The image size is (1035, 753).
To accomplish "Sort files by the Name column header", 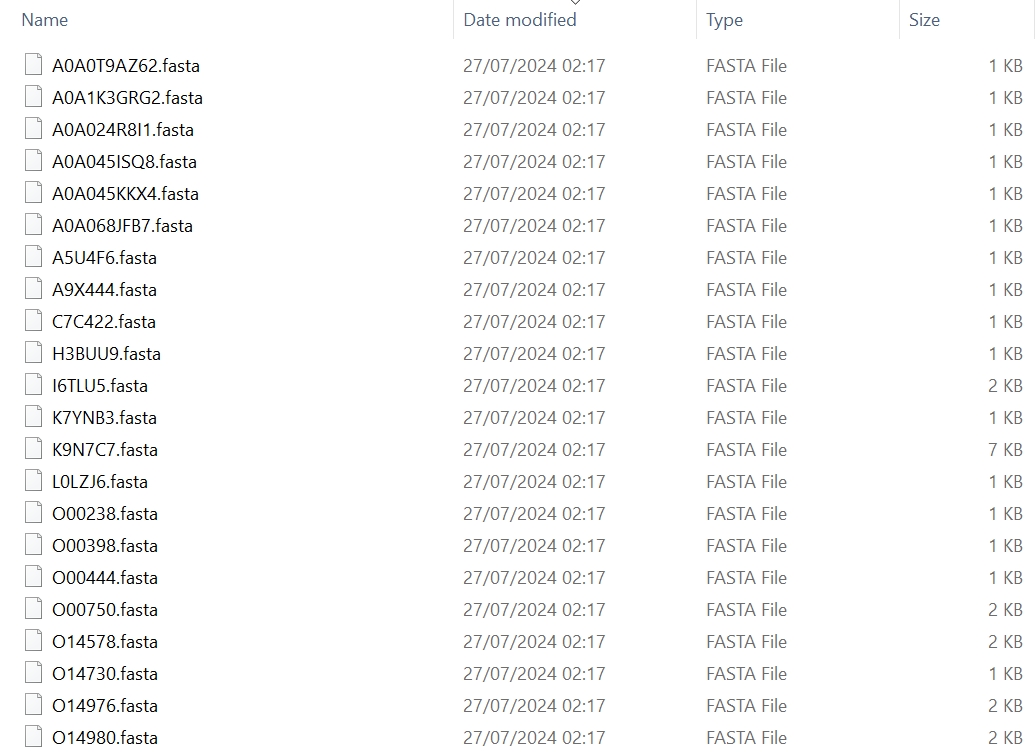I will click(x=44, y=20).
